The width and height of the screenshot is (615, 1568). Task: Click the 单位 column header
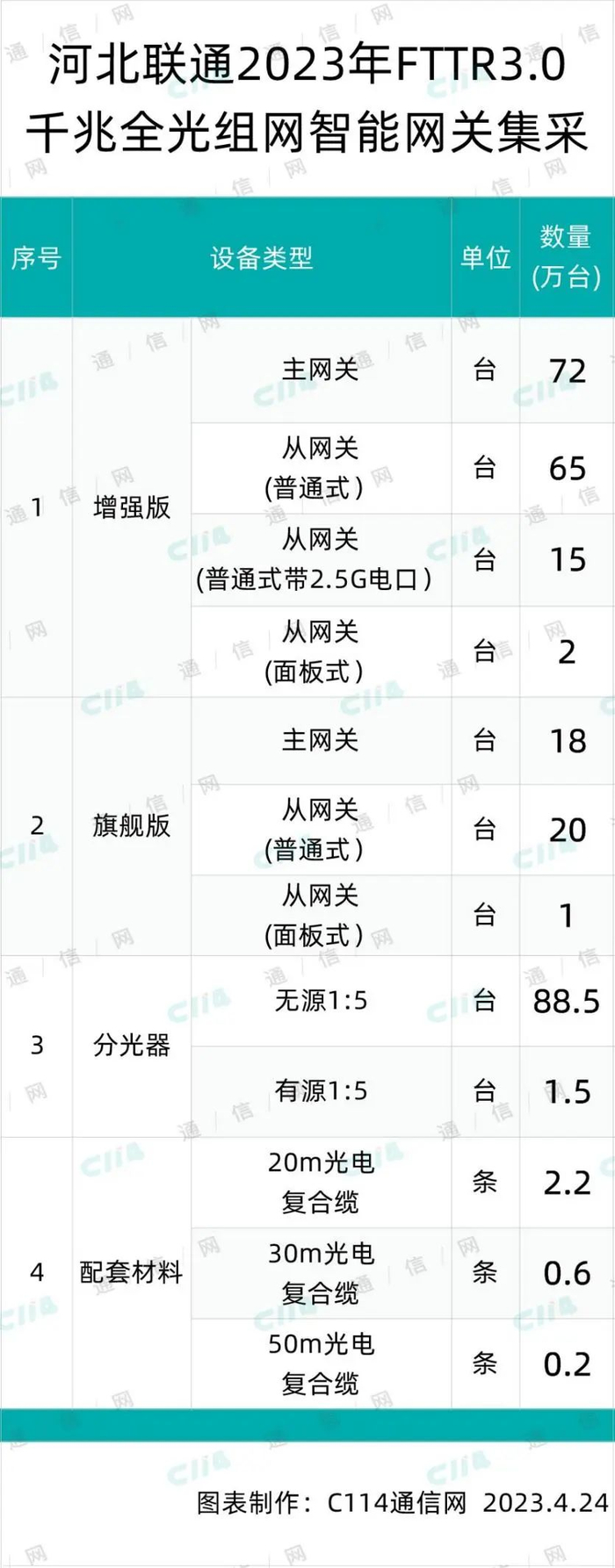point(485,257)
